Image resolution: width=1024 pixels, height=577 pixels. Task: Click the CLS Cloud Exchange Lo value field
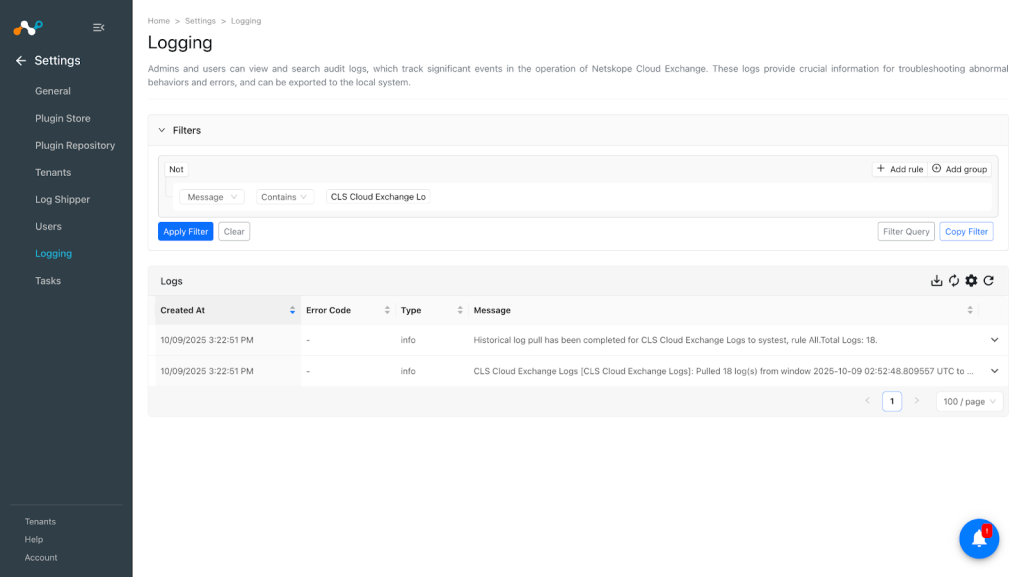pos(378,197)
